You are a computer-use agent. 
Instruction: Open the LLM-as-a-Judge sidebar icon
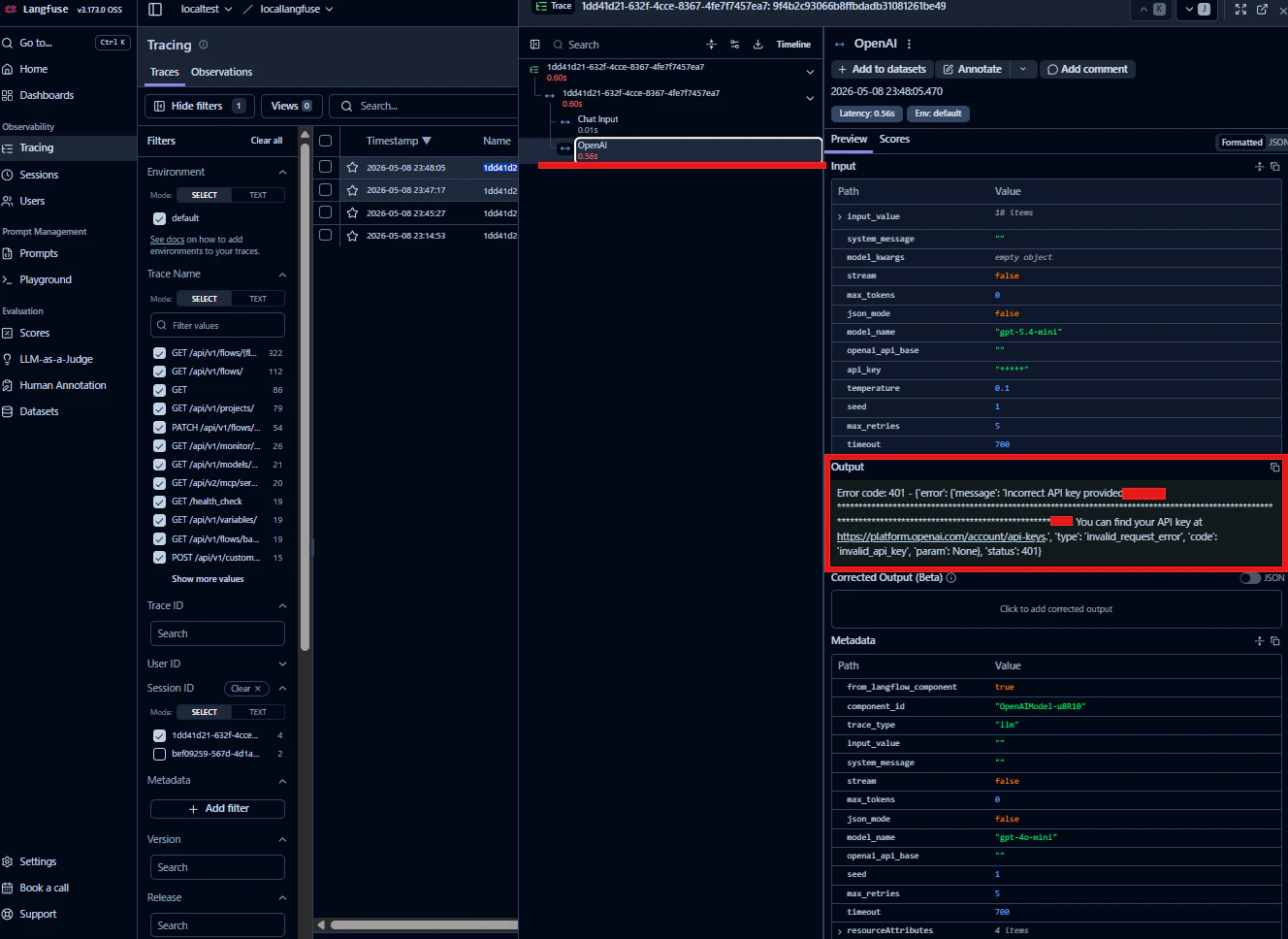pos(8,359)
